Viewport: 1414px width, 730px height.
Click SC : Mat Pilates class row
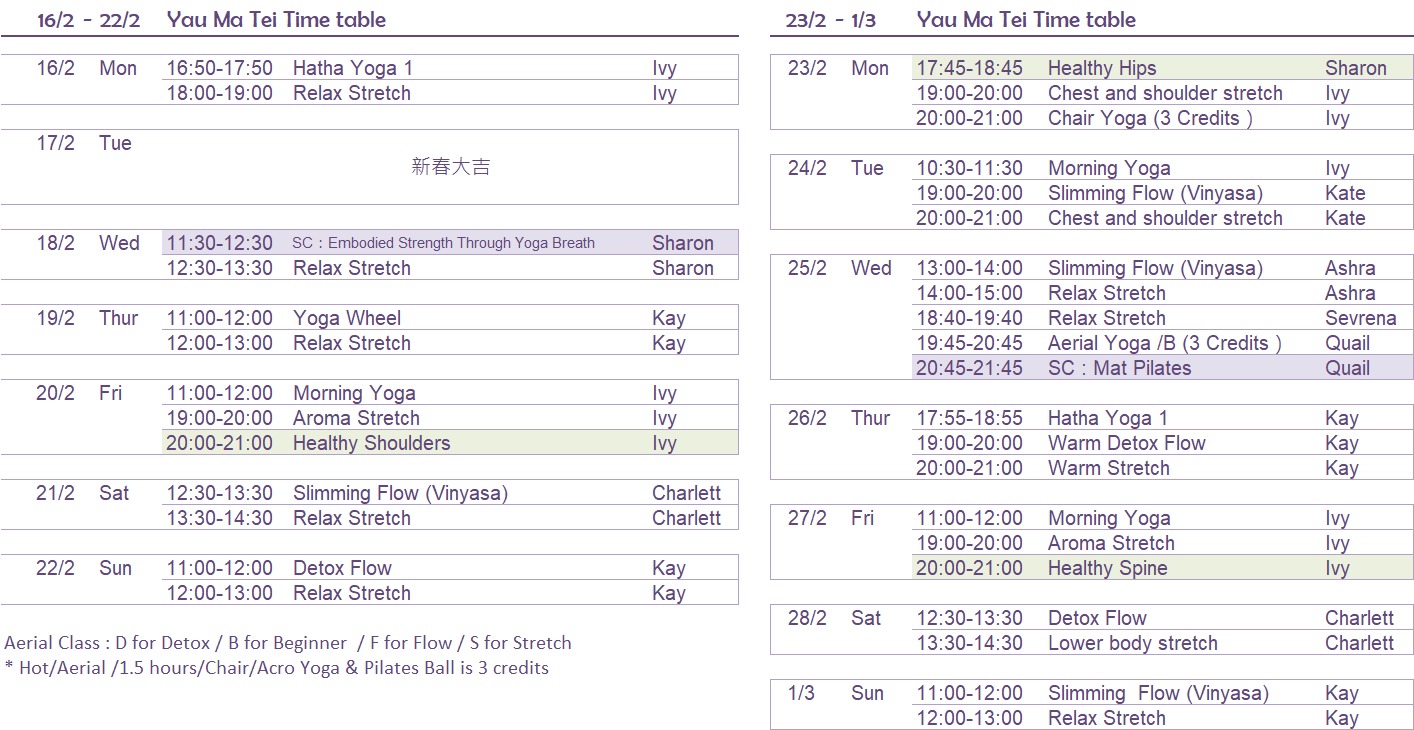tap(1119, 368)
